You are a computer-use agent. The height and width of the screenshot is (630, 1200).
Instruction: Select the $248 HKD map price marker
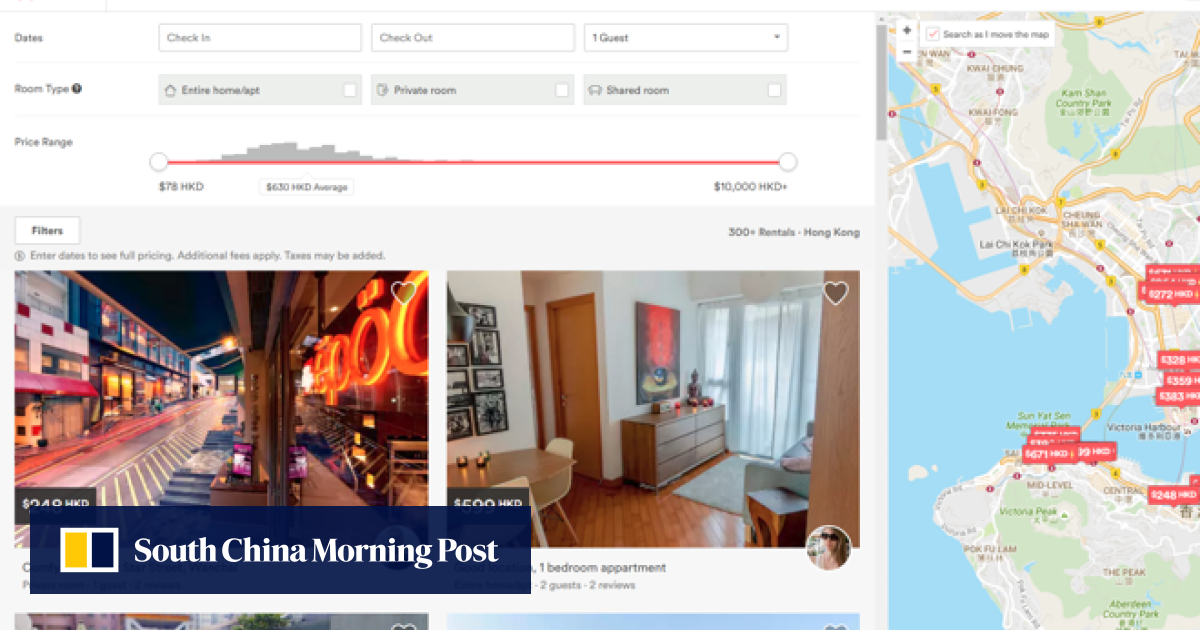(x=1174, y=495)
